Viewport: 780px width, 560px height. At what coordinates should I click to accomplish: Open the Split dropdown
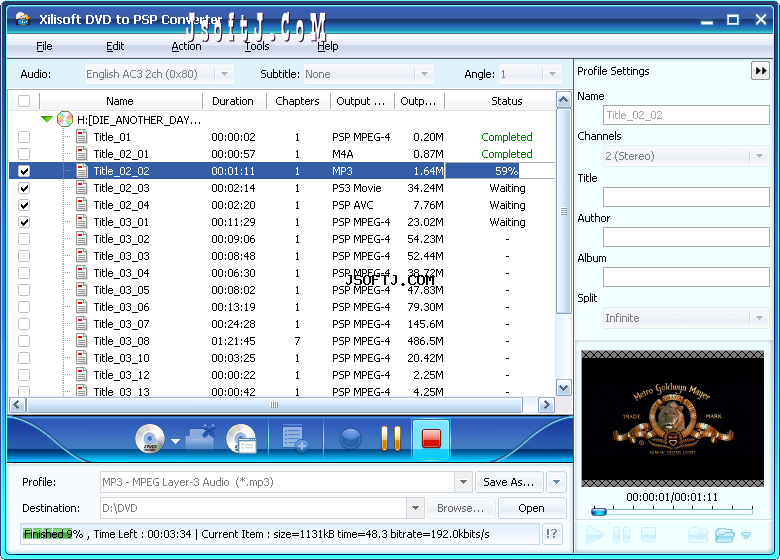(x=759, y=318)
